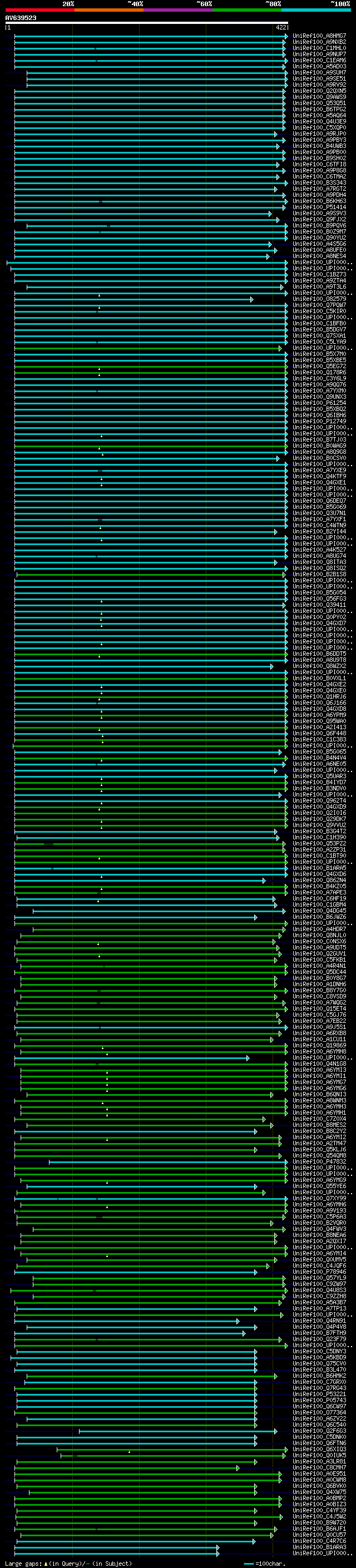Select label UniRef100_A7APE3
Viewport: 356px width, 1568px height.
click(319, 892)
